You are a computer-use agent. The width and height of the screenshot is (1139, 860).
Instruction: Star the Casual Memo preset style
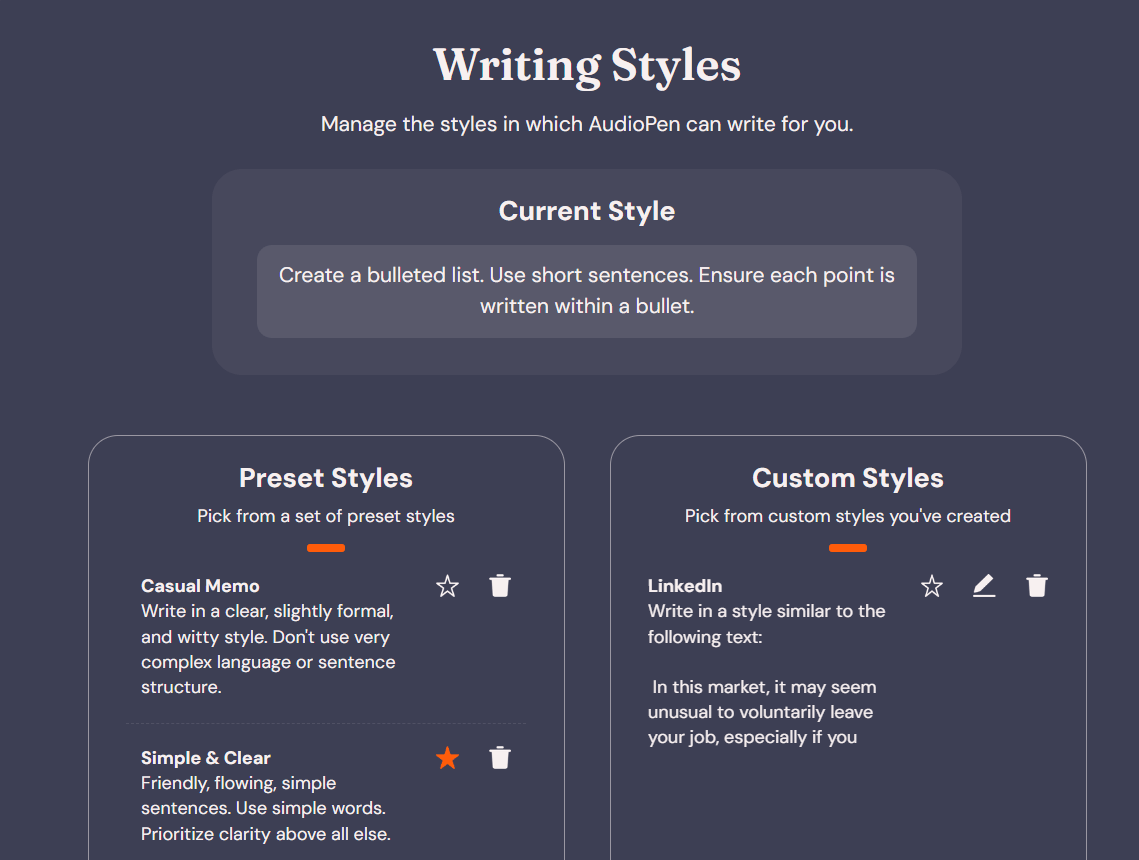click(x=447, y=585)
